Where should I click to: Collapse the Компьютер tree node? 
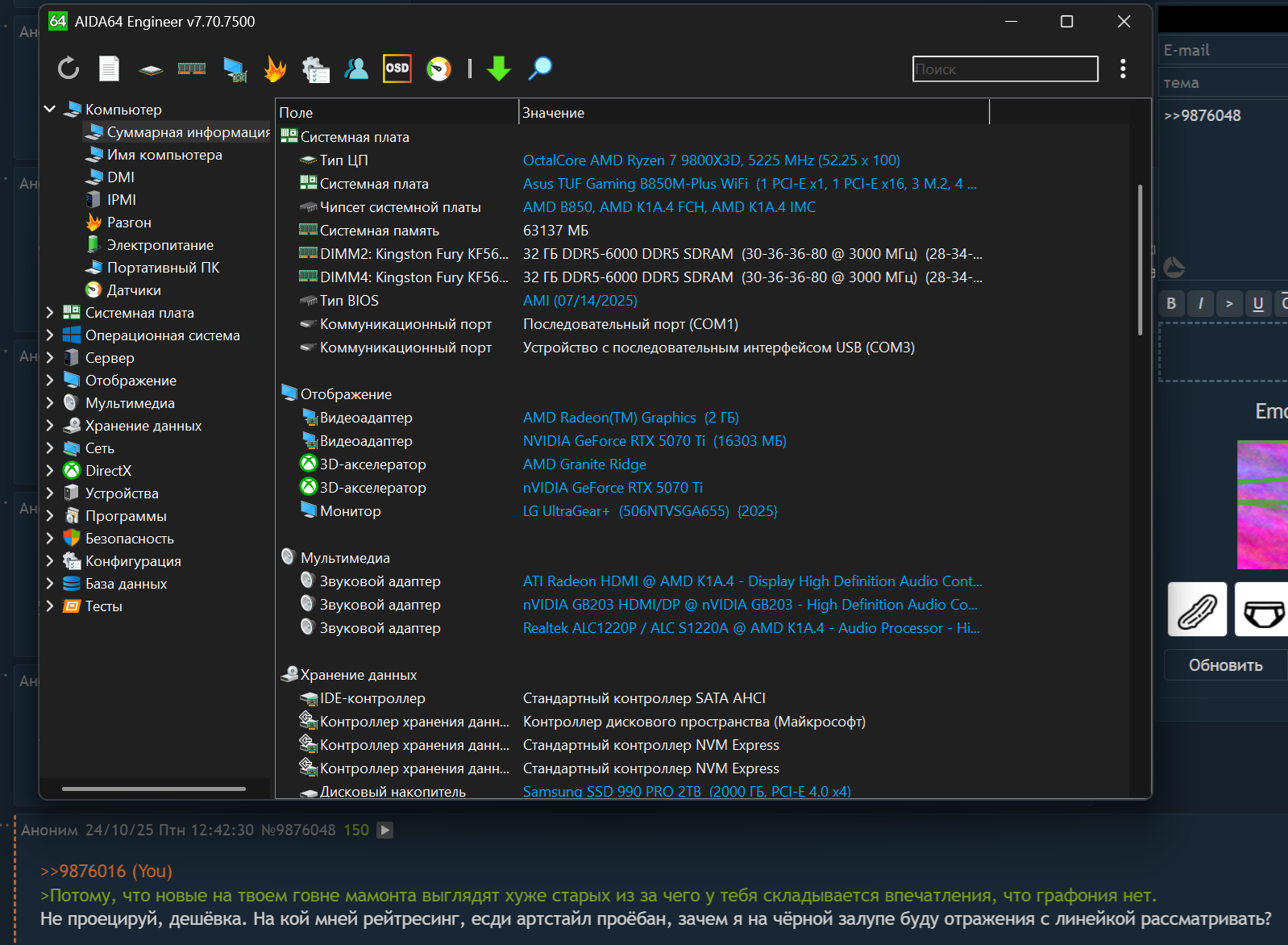pyautogui.click(x=50, y=109)
